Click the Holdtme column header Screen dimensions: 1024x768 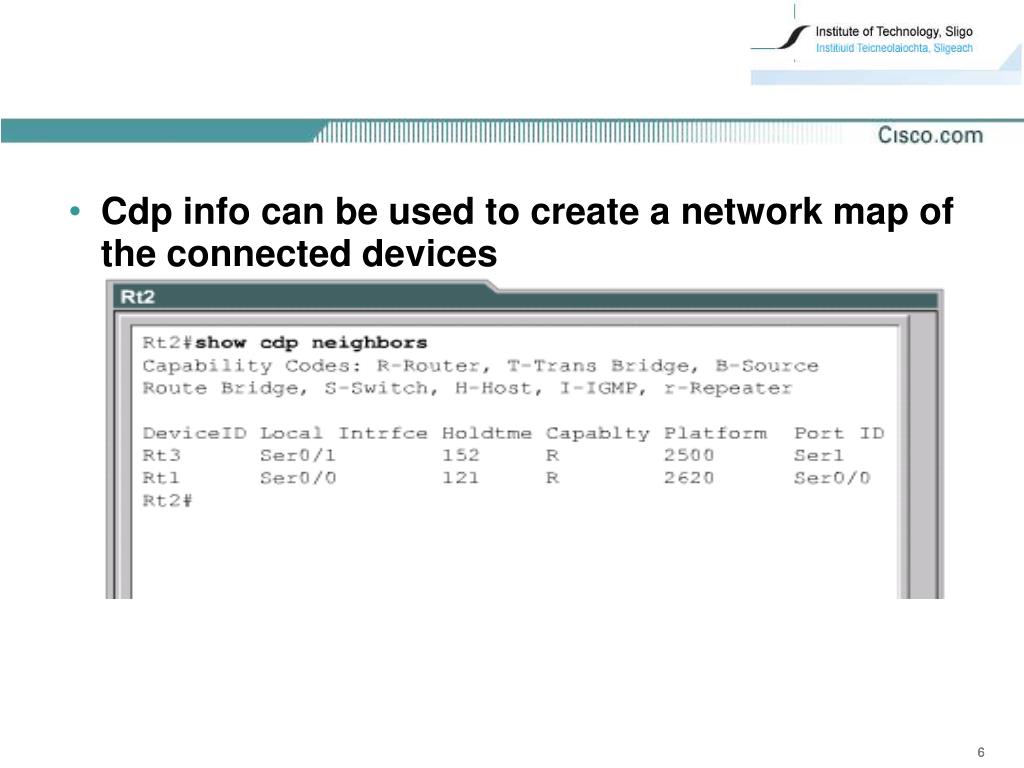pos(487,433)
